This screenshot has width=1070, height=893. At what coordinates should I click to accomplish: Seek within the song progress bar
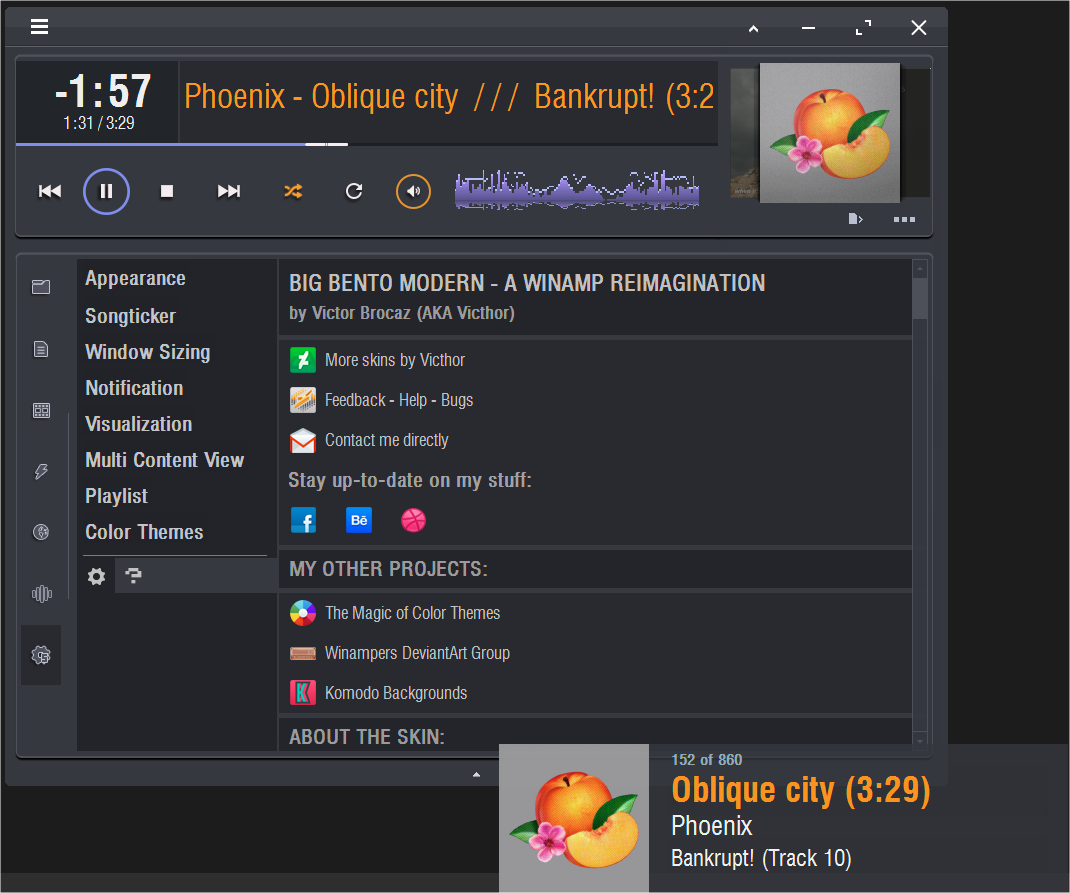coord(366,144)
